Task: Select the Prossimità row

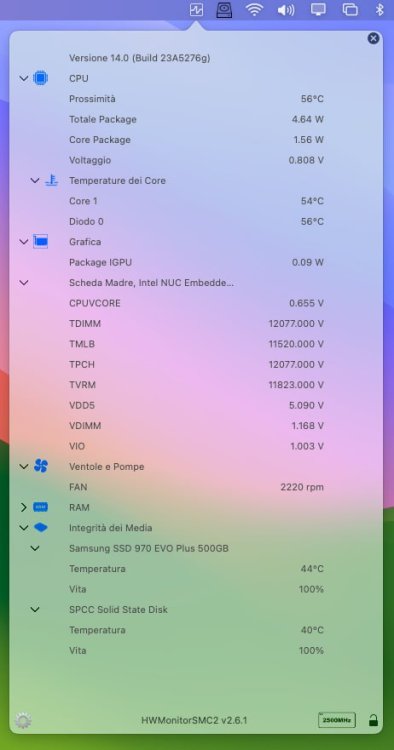Action: [x=196, y=99]
